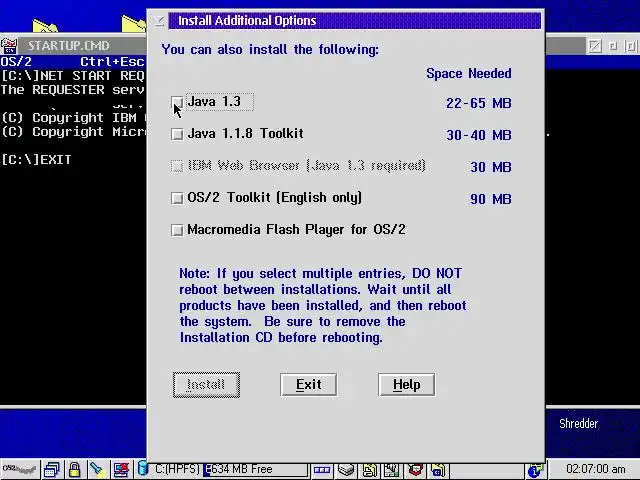Click the note about not rebooting between installations
Viewport: 640px width, 480px height.
pos(322,305)
